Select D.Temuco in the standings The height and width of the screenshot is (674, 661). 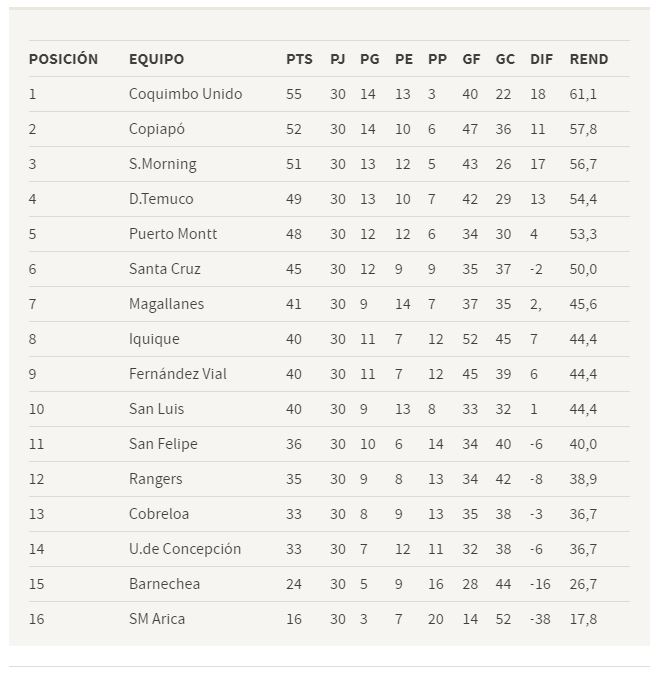pos(161,199)
